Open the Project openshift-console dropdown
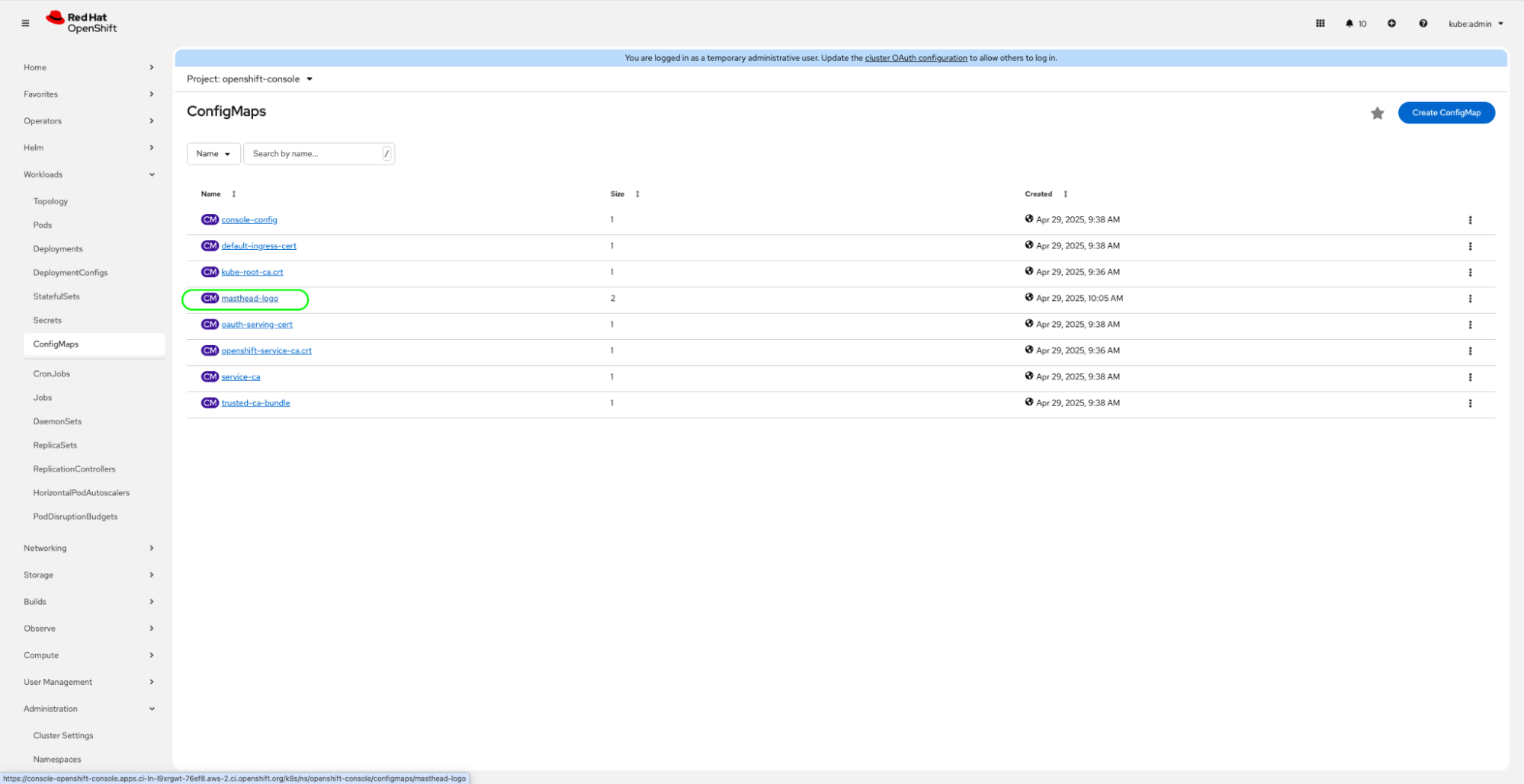The width and height of the screenshot is (1524, 784). coord(249,79)
